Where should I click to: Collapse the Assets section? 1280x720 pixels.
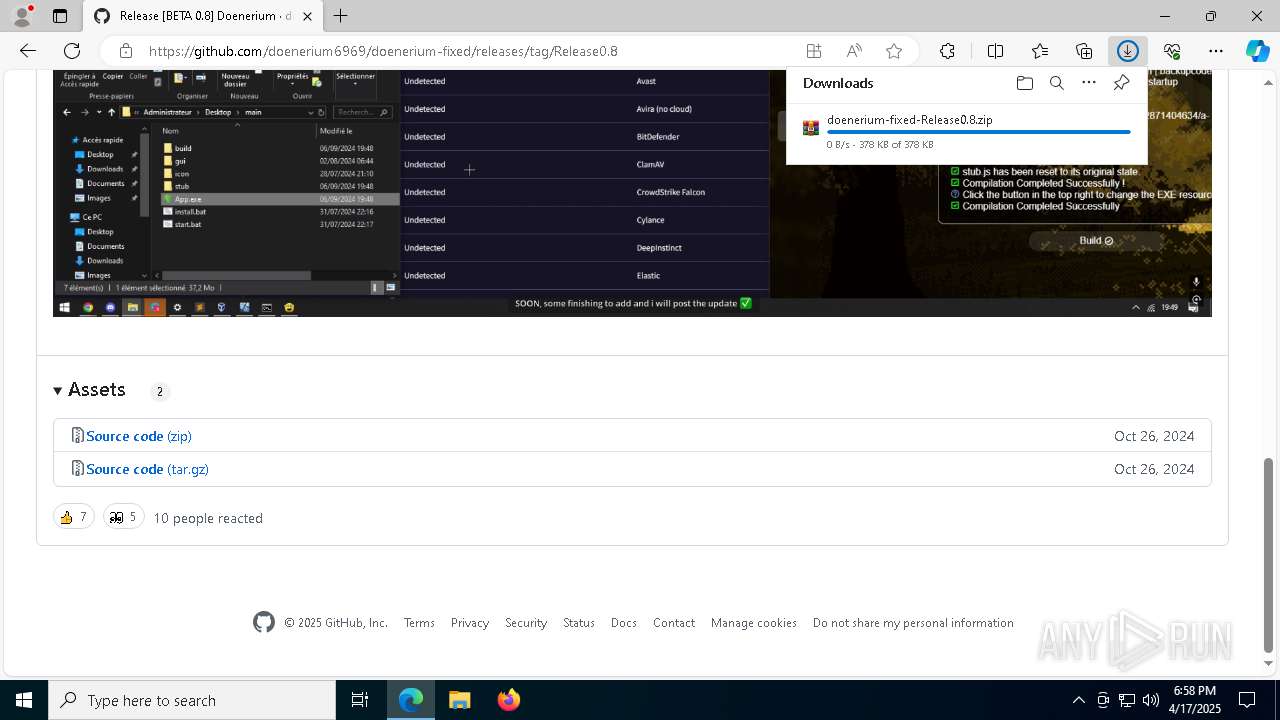point(90,390)
